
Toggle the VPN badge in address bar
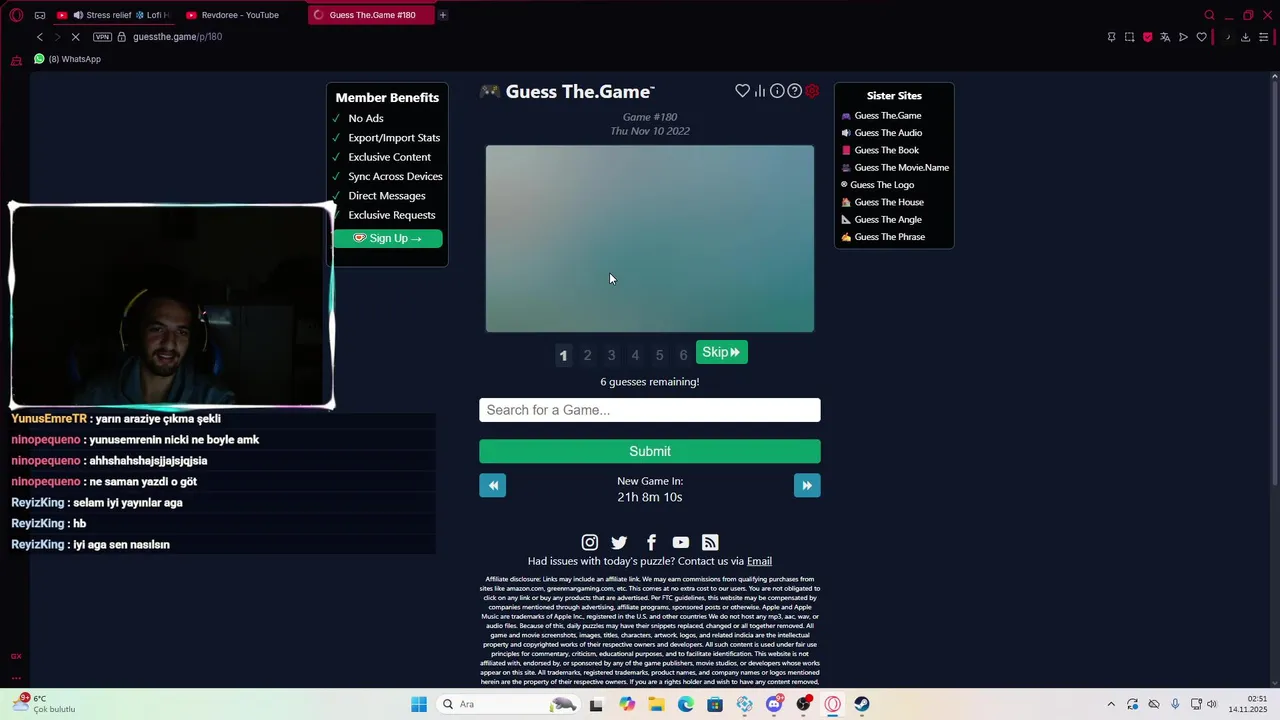pyautogui.click(x=102, y=37)
